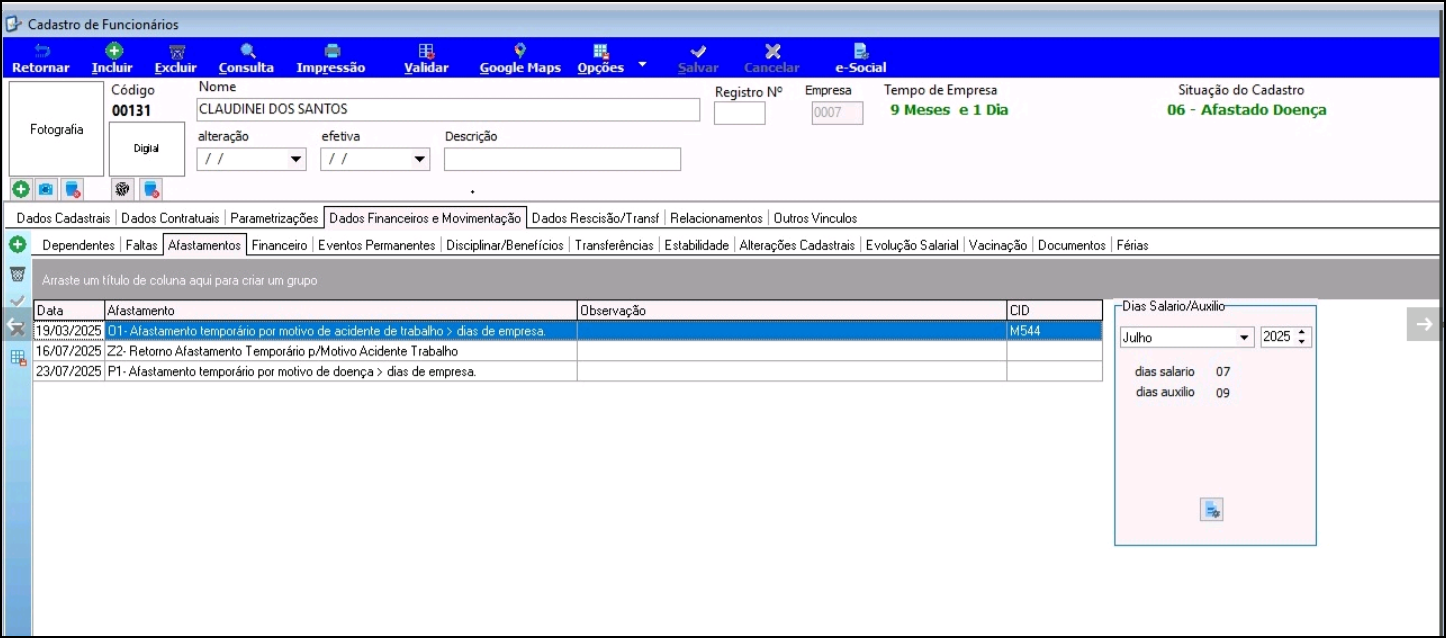Screen dimensions: 1446x638
Task: Open the Estabilidade subtab
Action: point(696,245)
